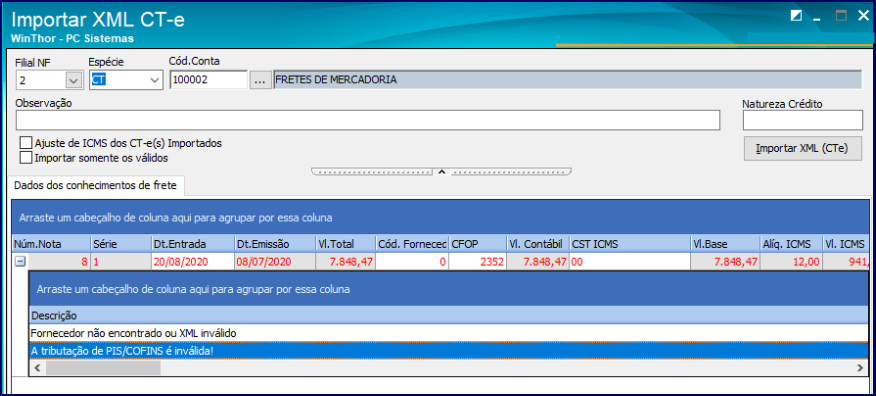Select the CFOP value 2352 cell
Image resolution: width=876 pixels, height=396 pixels.
point(477,261)
